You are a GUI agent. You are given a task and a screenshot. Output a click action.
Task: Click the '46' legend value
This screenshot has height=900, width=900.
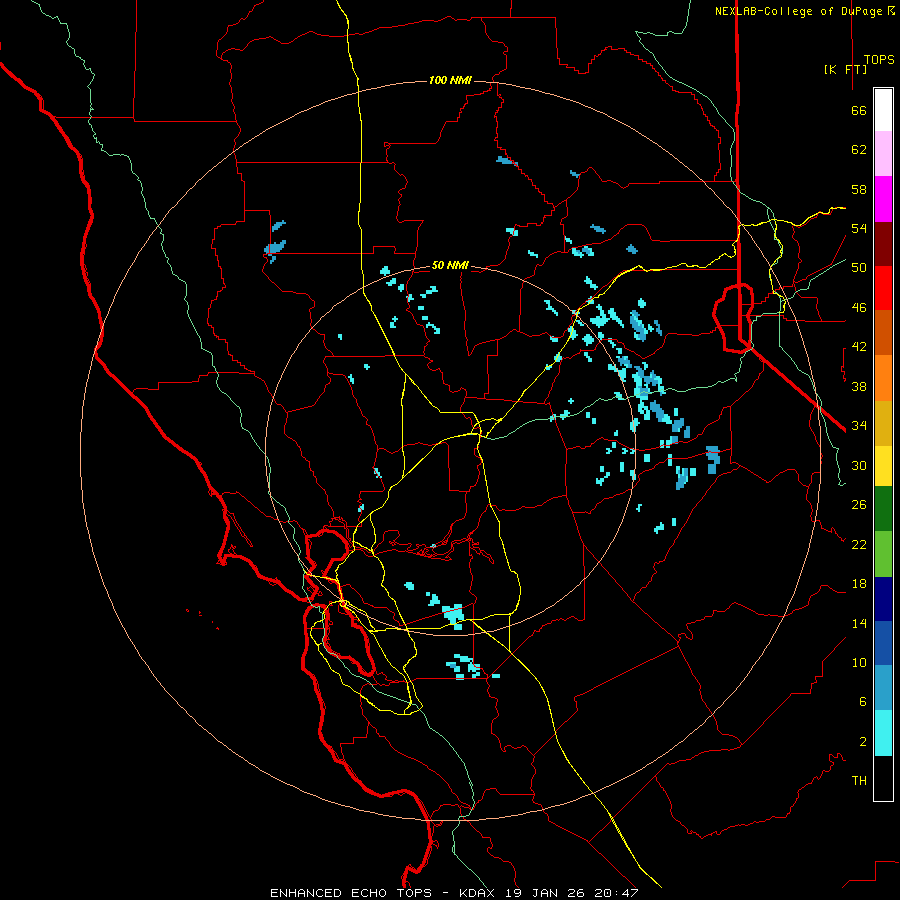click(859, 308)
